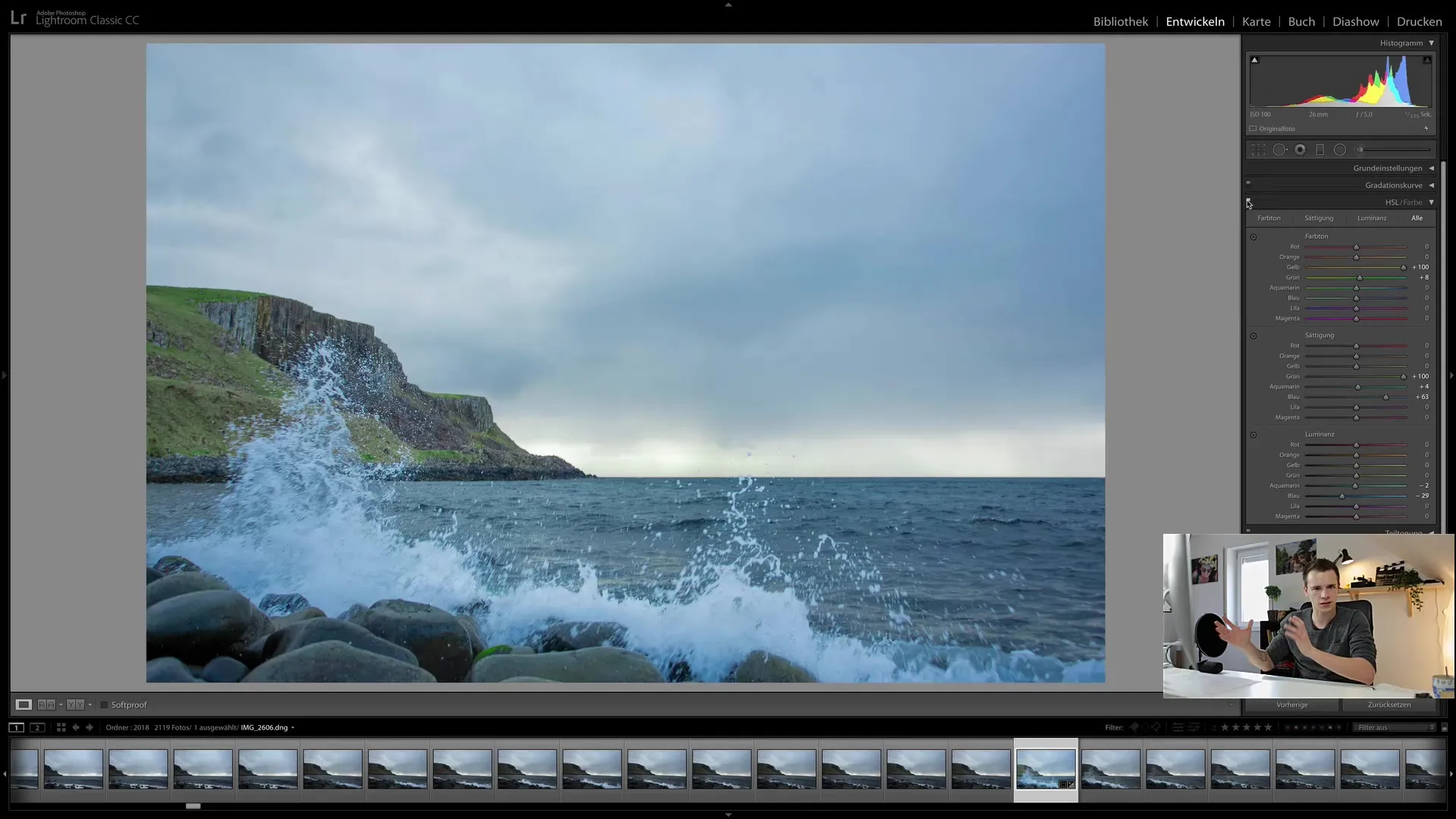This screenshot has width=1456, height=819.
Task: Switch to Diashow module
Action: [x=1356, y=22]
